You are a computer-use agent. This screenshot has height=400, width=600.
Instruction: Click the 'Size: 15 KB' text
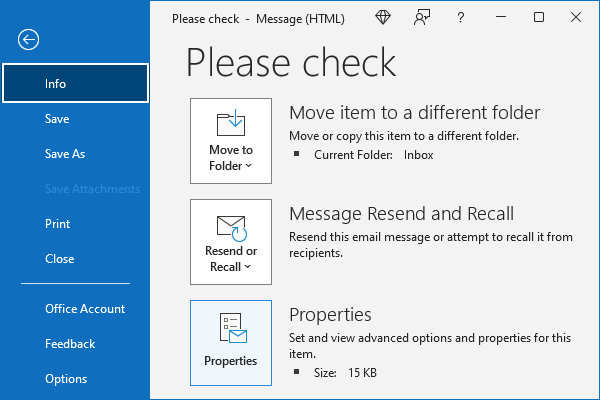[345, 372]
